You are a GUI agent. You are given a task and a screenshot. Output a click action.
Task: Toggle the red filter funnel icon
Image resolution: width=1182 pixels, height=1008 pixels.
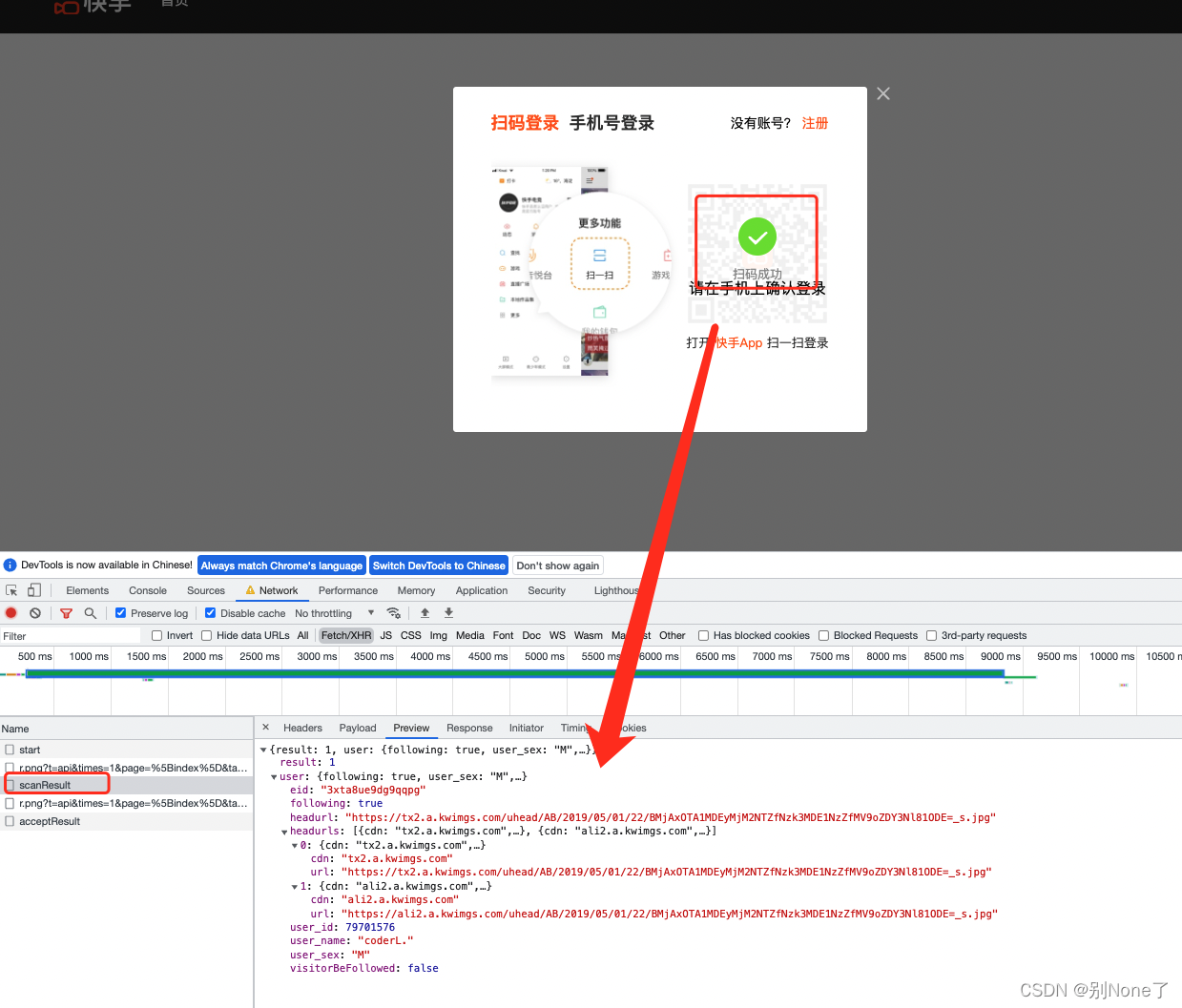coord(66,613)
